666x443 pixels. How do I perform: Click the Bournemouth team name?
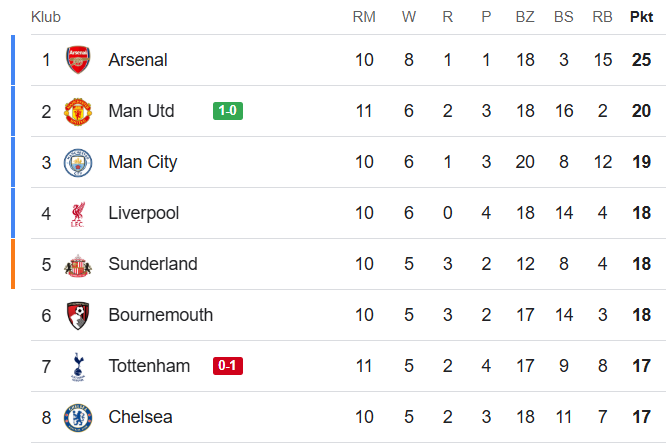[x=160, y=315]
